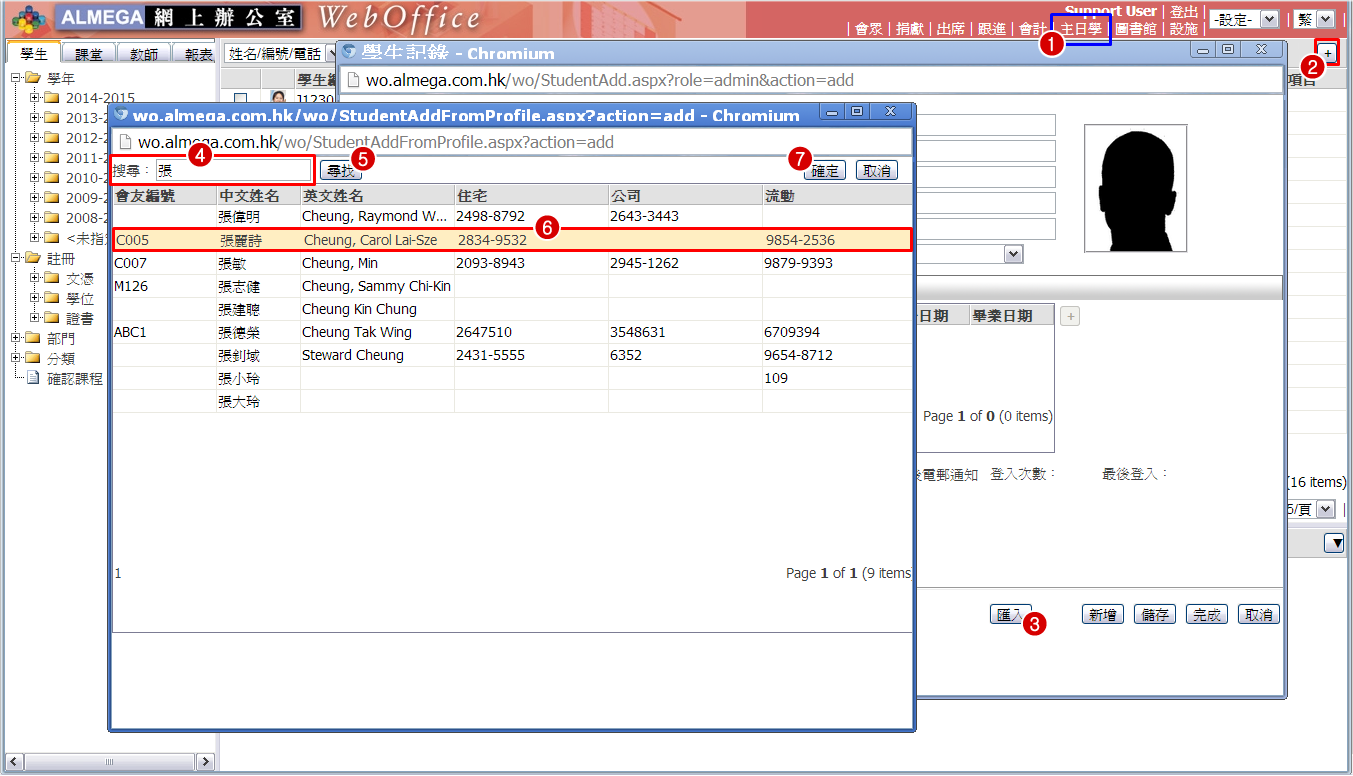Image resolution: width=1353 pixels, height=776 pixels.
Task: Expand the 部門 folder node
Action: click(15, 338)
